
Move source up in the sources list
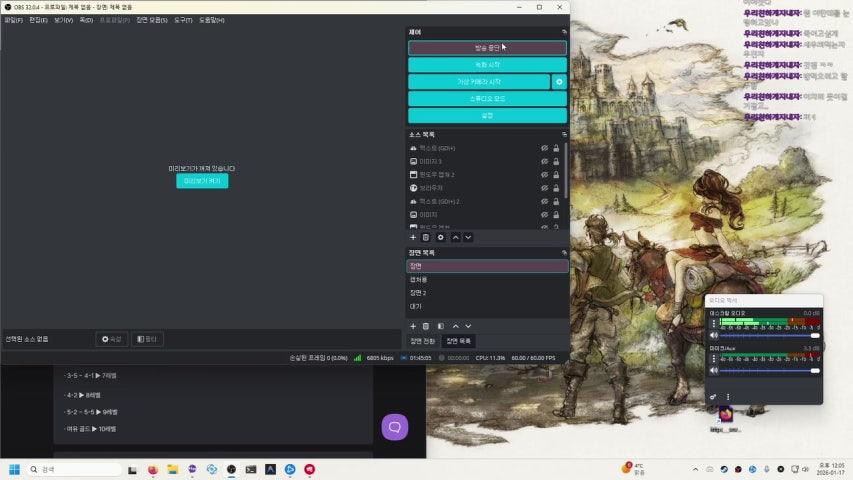tap(455, 237)
